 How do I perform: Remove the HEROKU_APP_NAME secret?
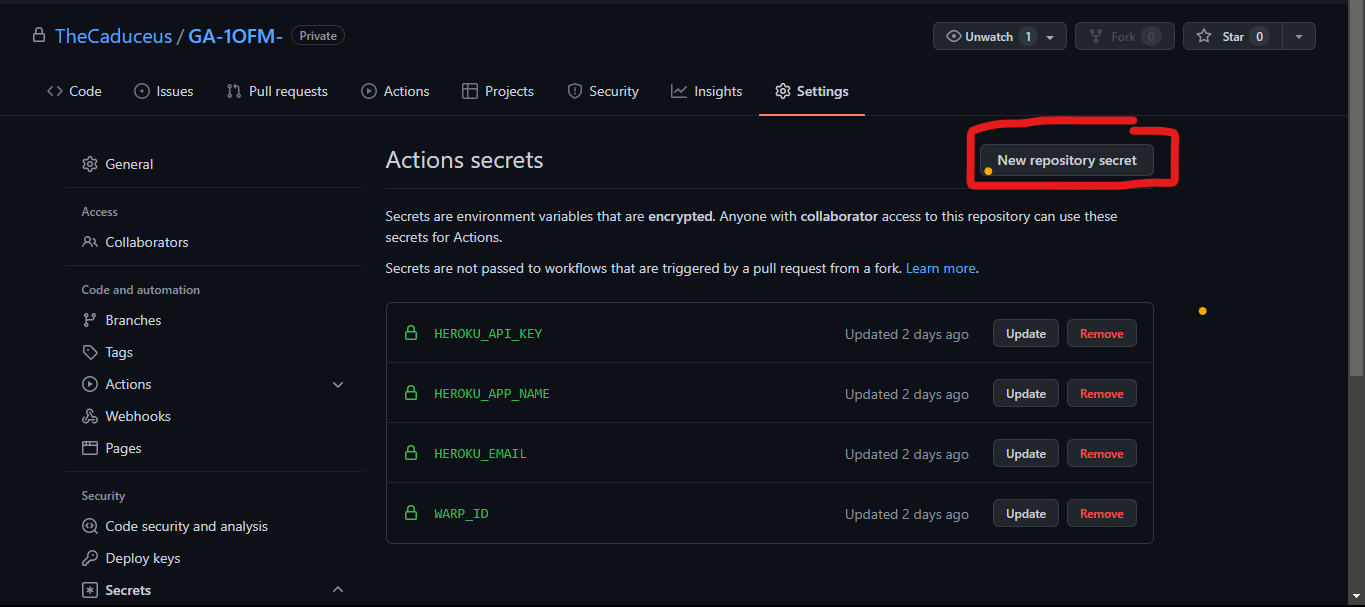pyautogui.click(x=1101, y=393)
